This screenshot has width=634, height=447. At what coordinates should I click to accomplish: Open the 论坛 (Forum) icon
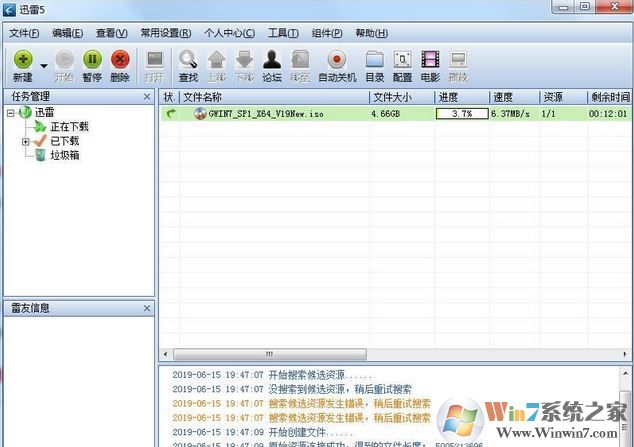pos(271,60)
